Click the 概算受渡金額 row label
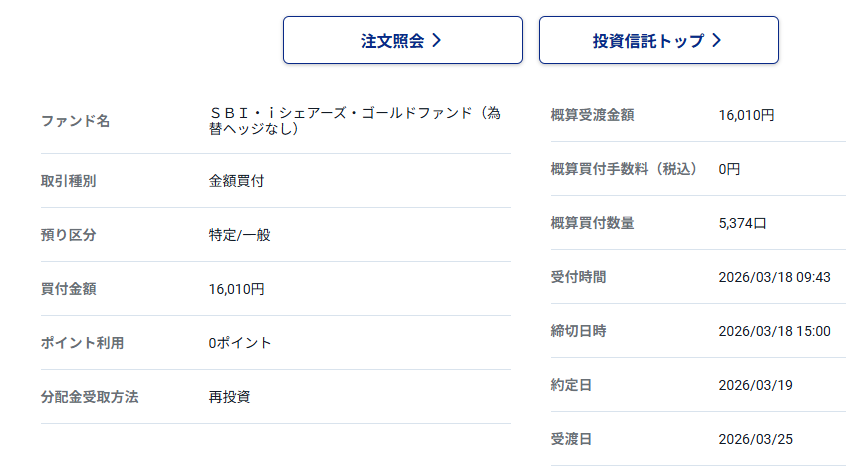The image size is (846, 468). point(592,115)
